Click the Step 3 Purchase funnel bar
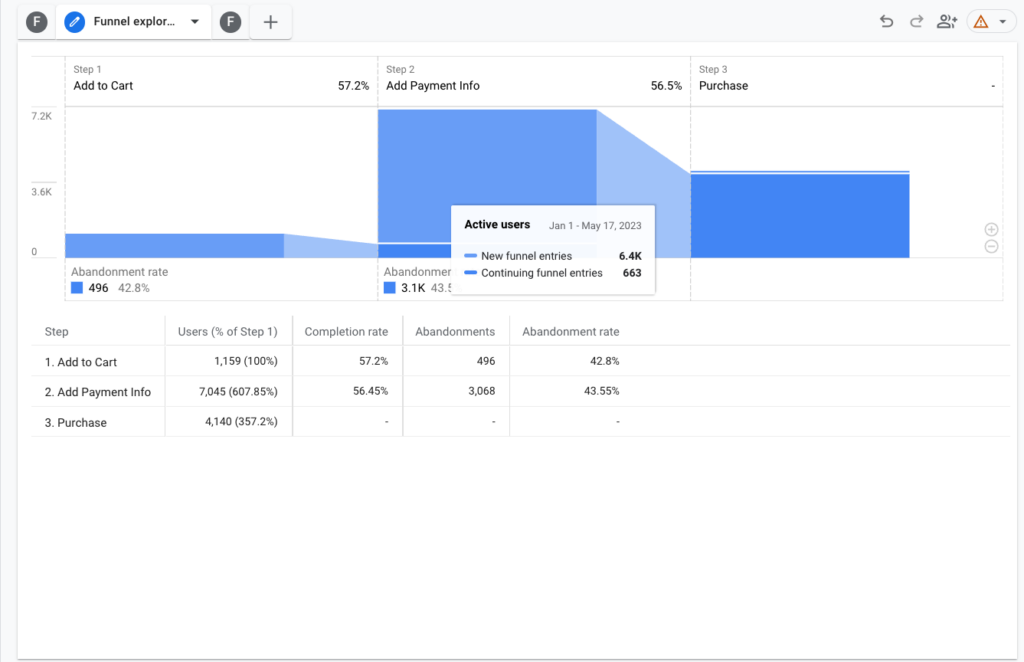Viewport: 1024px width, 662px height. click(x=799, y=215)
